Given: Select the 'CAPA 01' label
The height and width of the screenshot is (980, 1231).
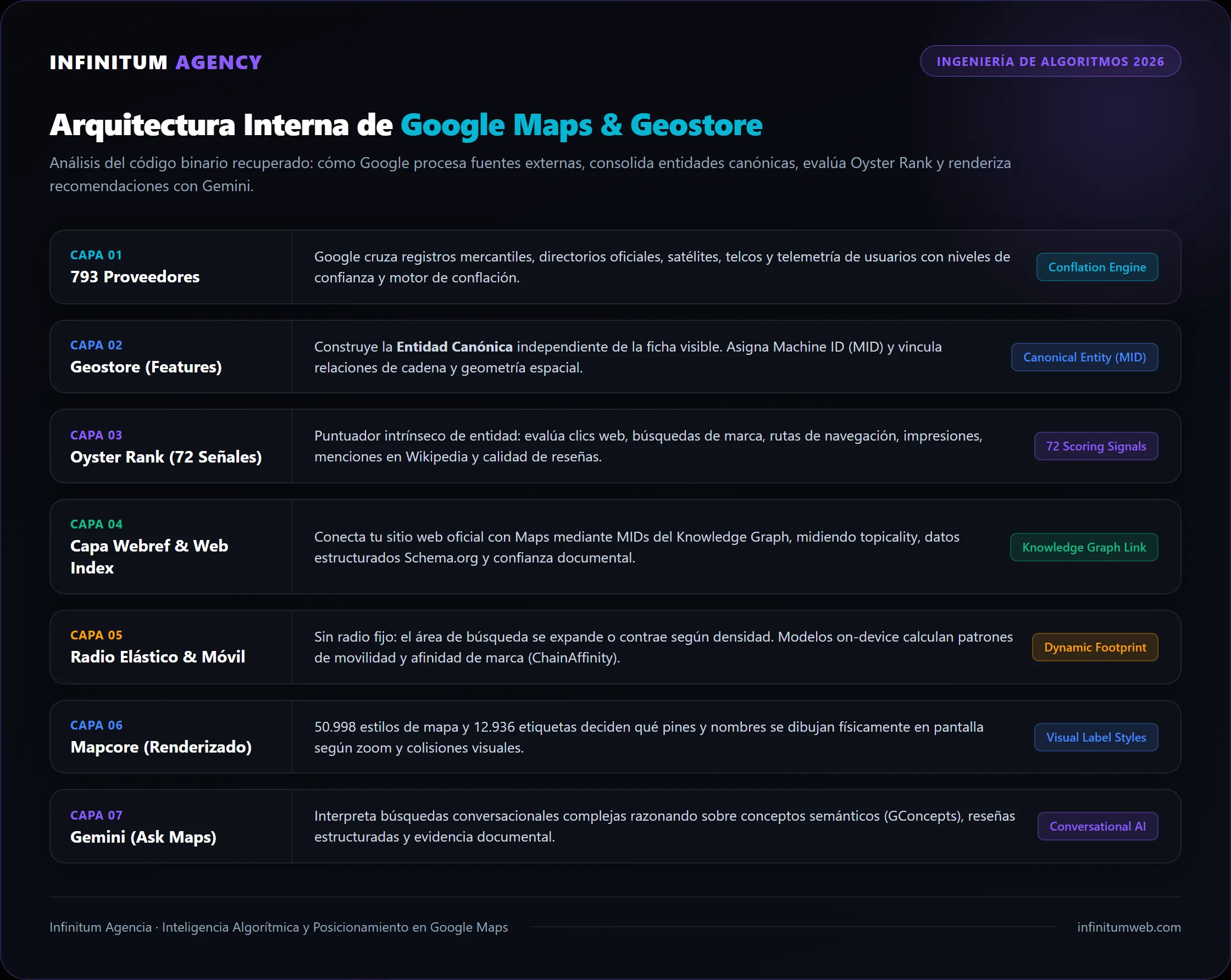Looking at the screenshot, I should tap(96, 255).
